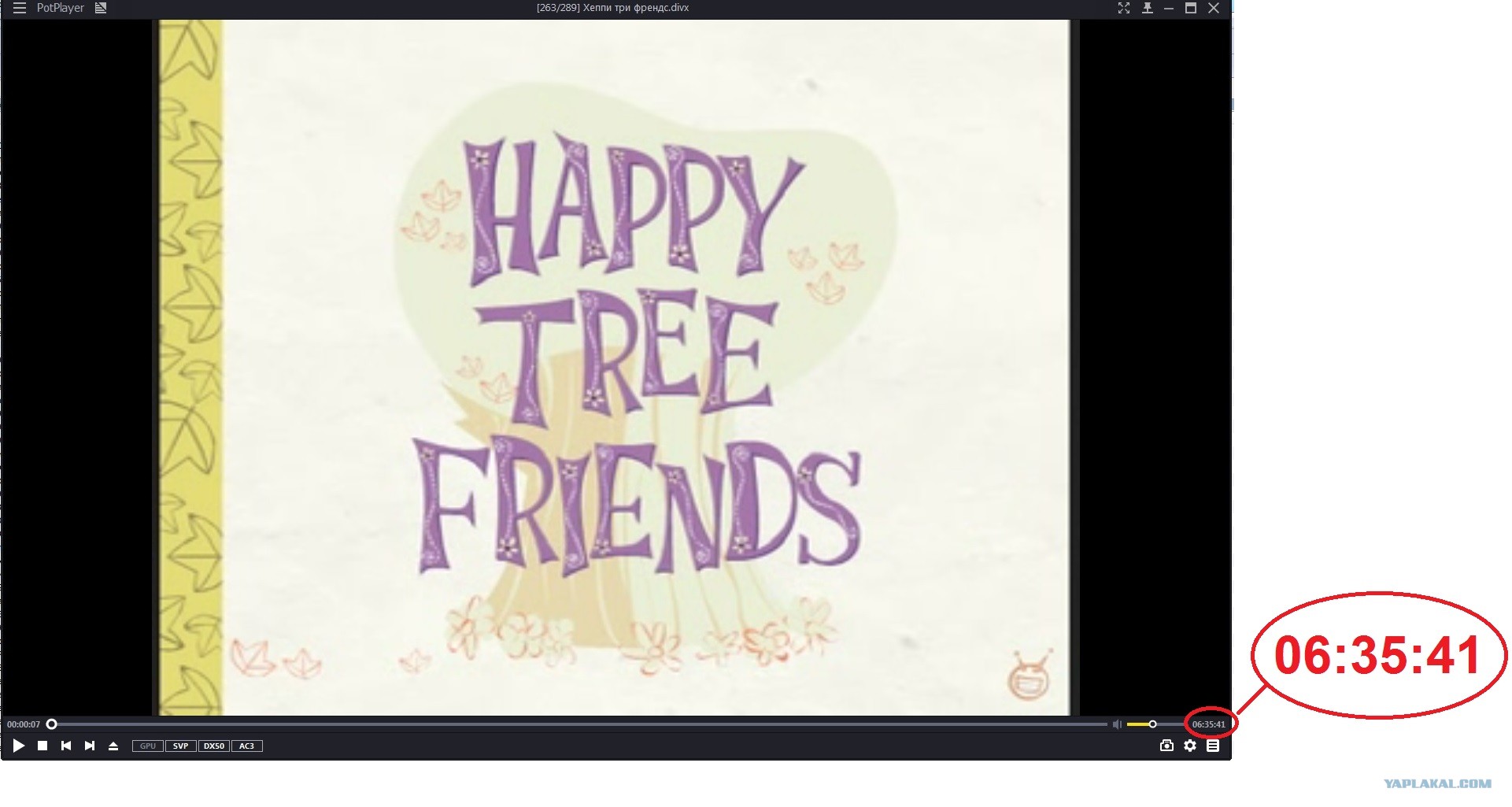Mute audio with the speaker icon
This screenshot has width=1512, height=807.
[1117, 724]
